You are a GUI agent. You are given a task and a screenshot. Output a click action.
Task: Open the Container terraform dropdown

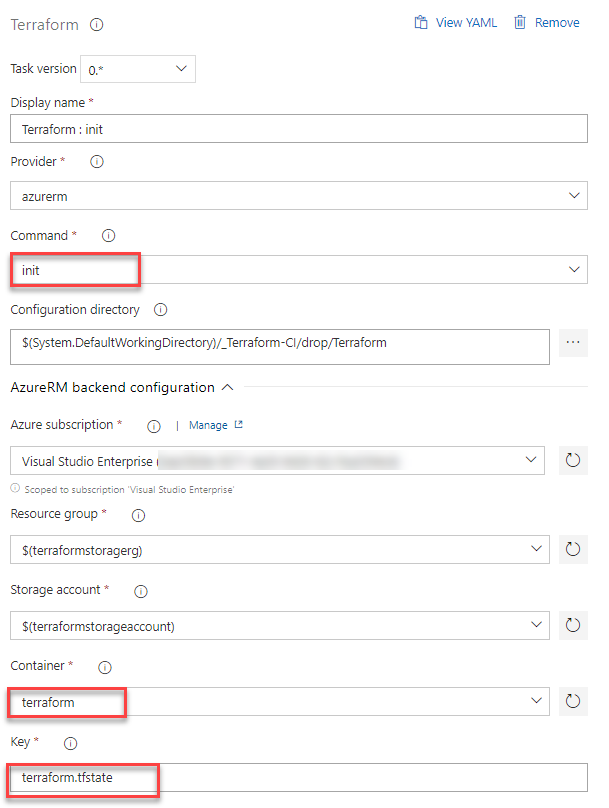tap(280, 701)
